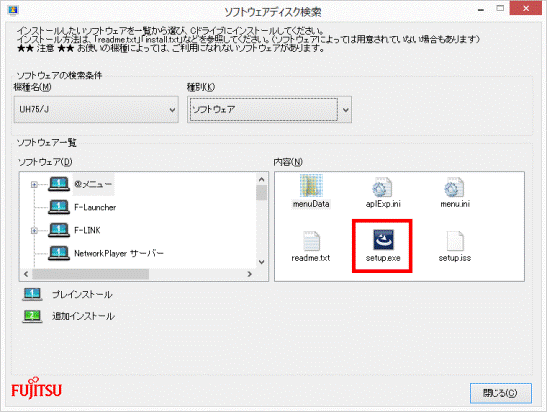Click the laptop icon beside F-LINK
547x412 pixels.
click(59, 230)
